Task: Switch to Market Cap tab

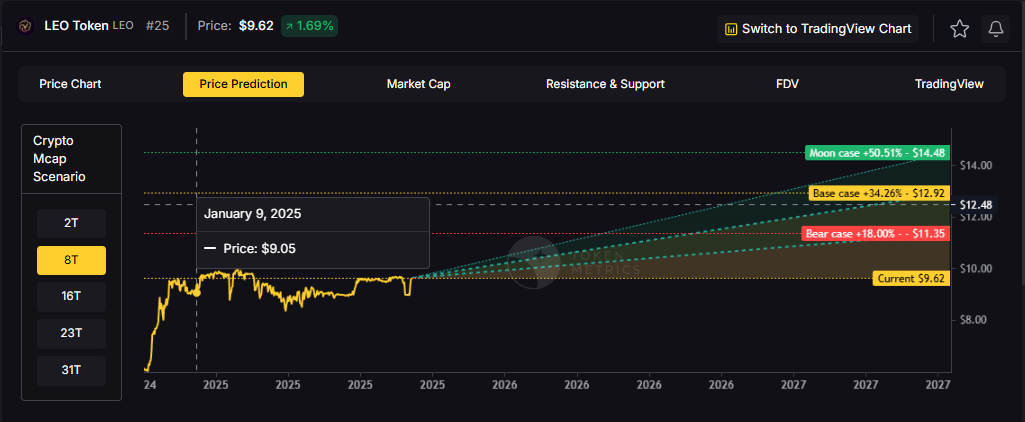Action: pos(418,84)
